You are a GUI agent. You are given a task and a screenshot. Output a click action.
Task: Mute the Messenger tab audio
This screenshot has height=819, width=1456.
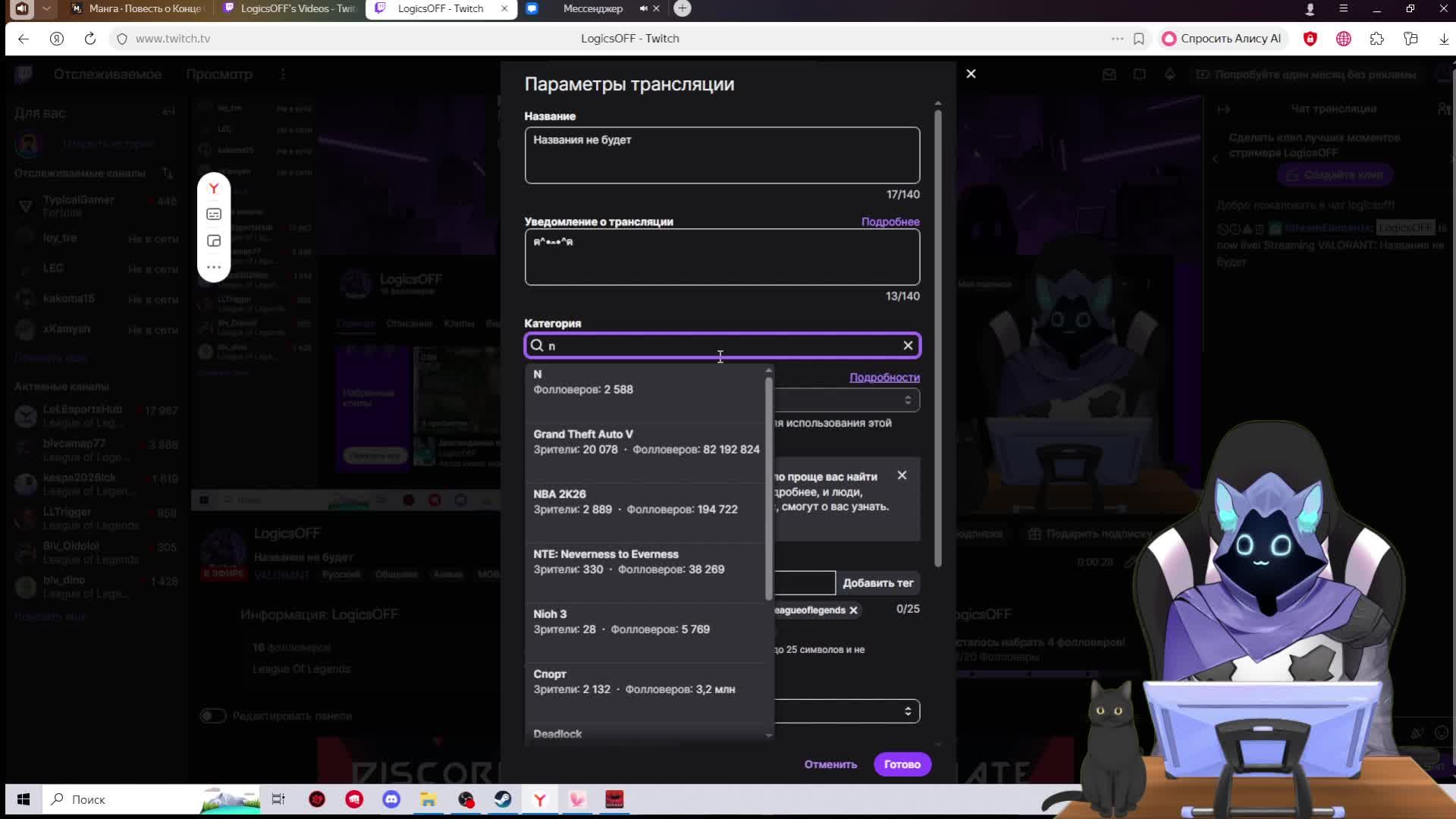[643, 8]
